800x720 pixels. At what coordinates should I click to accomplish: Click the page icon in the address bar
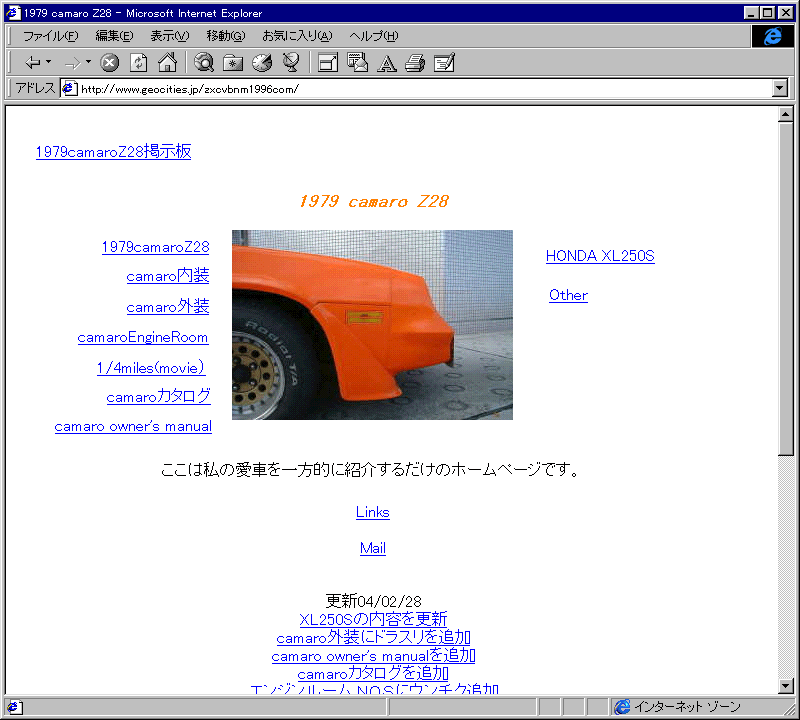[69, 89]
